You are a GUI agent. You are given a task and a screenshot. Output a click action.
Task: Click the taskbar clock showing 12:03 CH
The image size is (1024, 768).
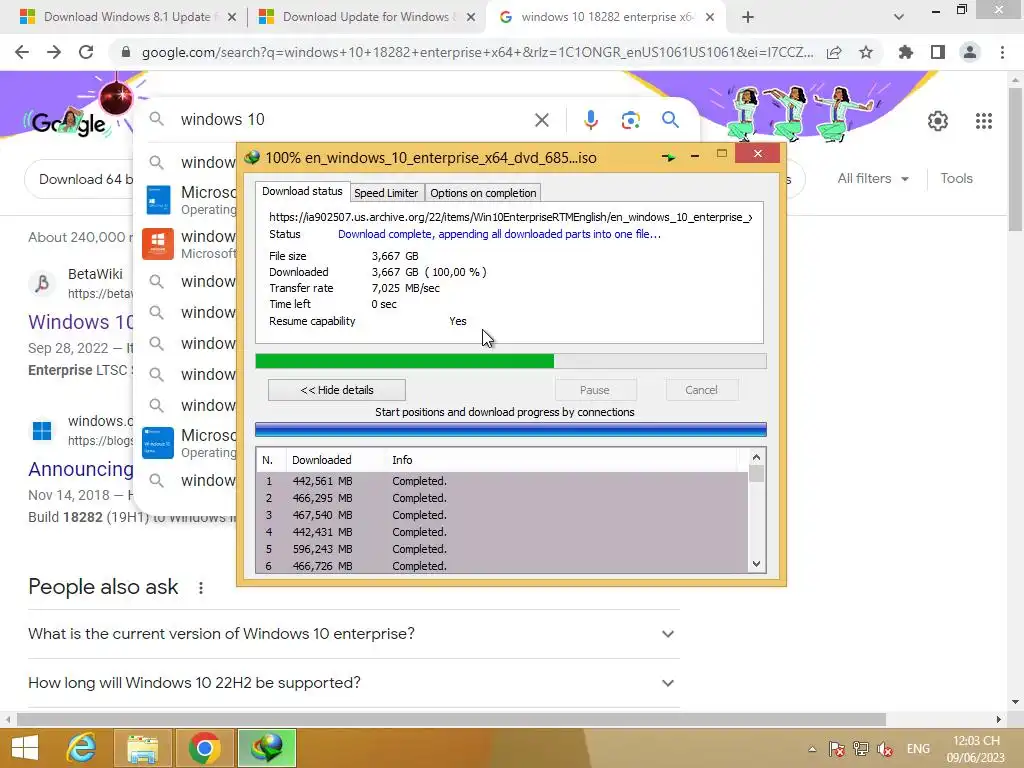click(976, 749)
